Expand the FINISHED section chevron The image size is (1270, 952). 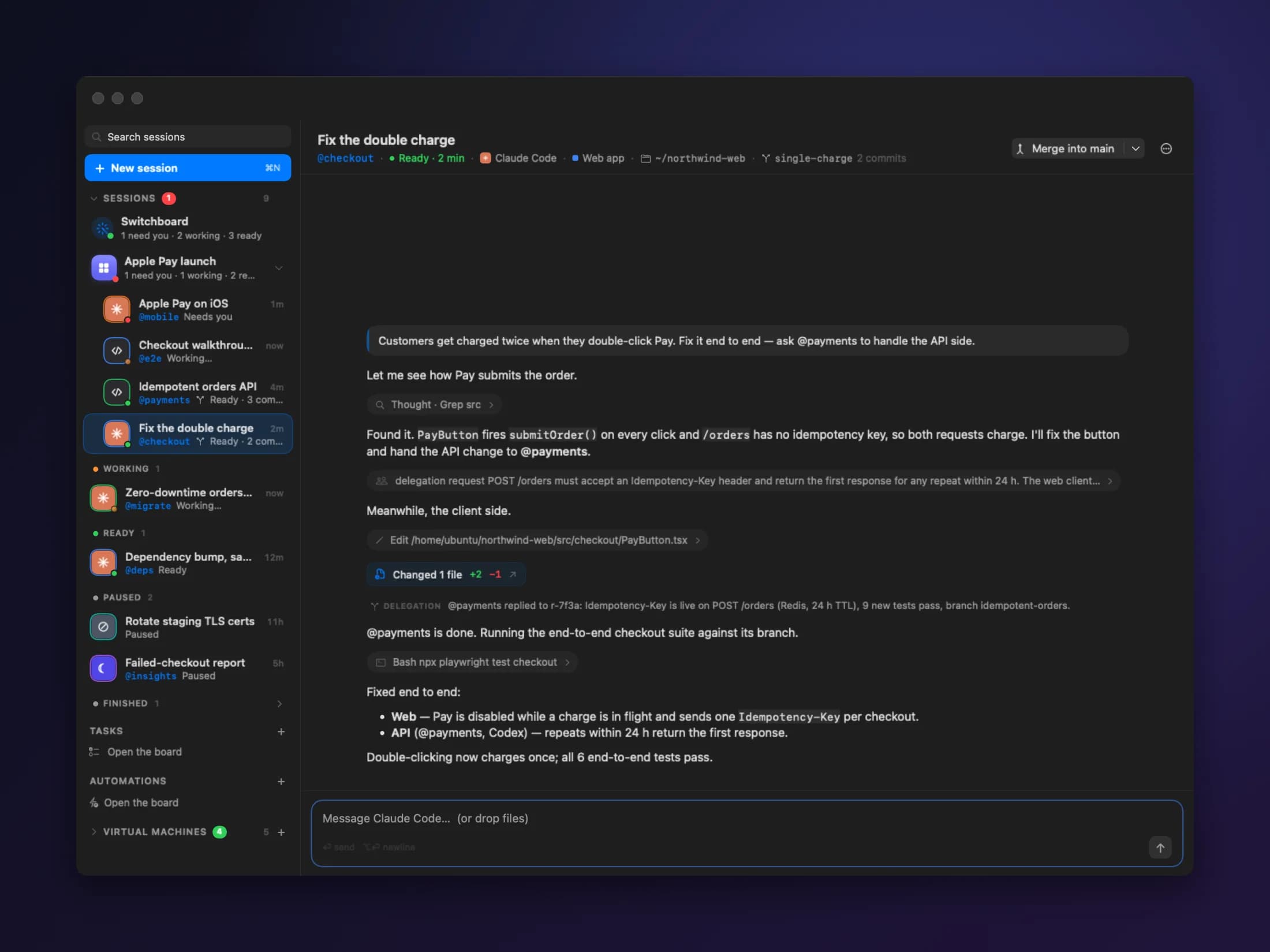279,704
